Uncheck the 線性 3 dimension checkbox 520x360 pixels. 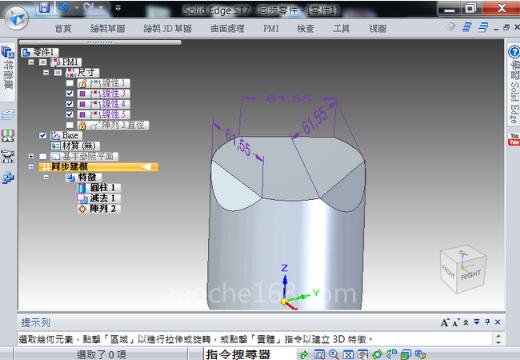tap(69, 93)
